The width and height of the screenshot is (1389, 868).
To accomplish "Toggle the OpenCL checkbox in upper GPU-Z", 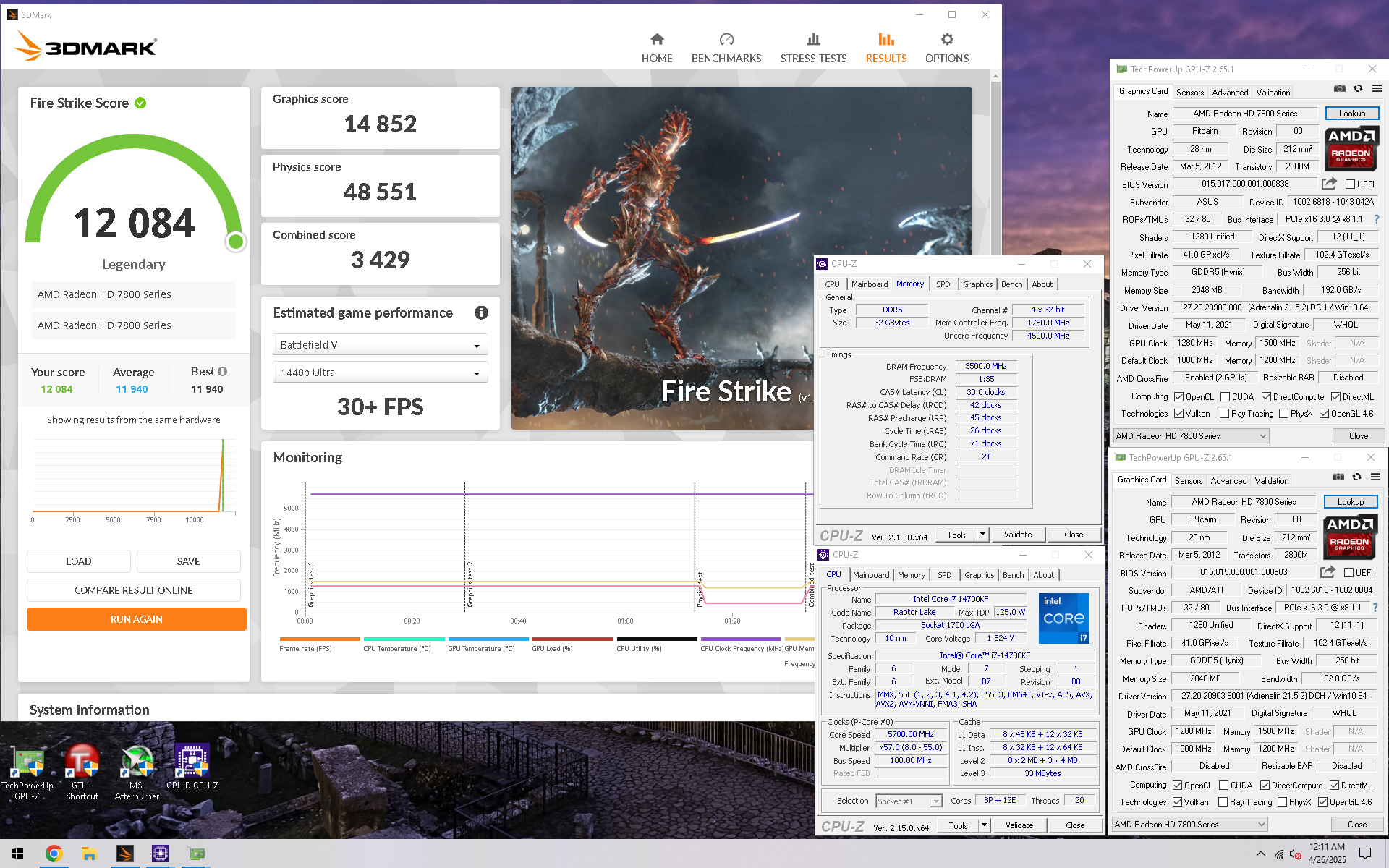I will (1179, 396).
